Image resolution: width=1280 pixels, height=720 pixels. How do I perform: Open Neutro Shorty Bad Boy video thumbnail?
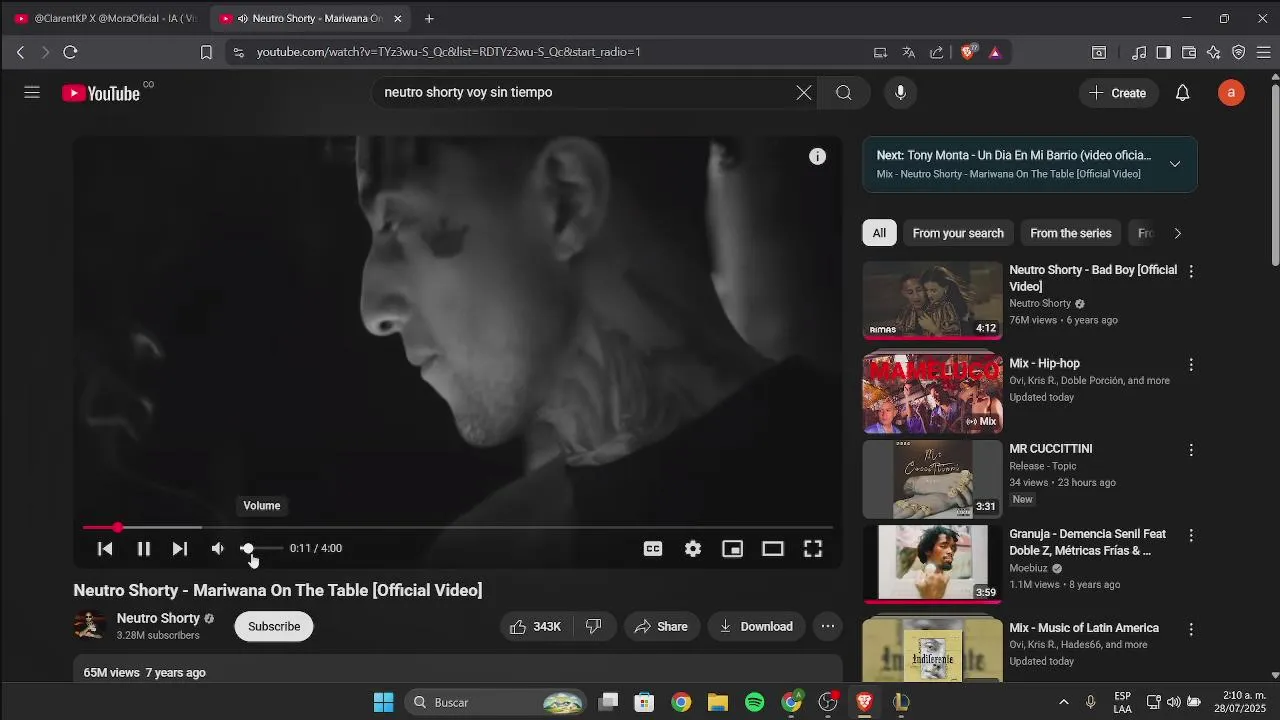[932, 300]
